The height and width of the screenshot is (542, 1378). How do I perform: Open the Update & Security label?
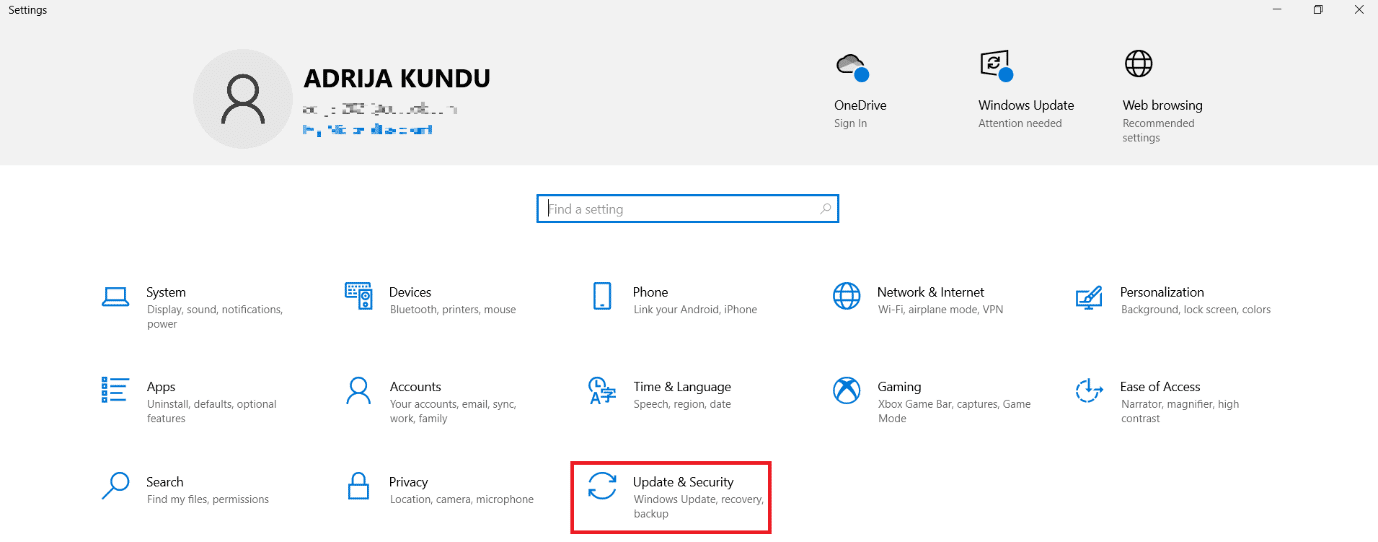[x=683, y=483]
